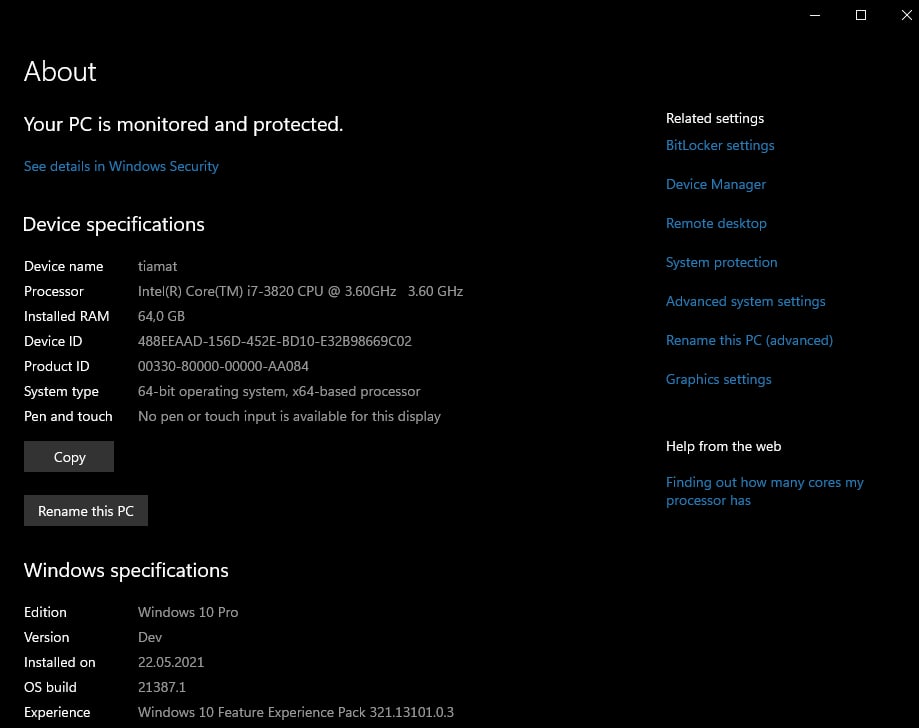919x728 pixels.
Task: Select device name value tiamat
Action: click(157, 266)
